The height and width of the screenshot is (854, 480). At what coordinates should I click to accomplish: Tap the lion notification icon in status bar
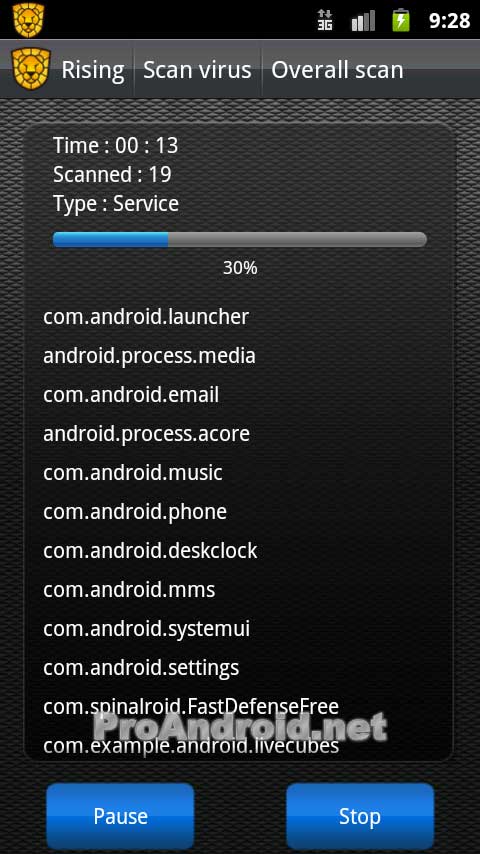click(28, 20)
